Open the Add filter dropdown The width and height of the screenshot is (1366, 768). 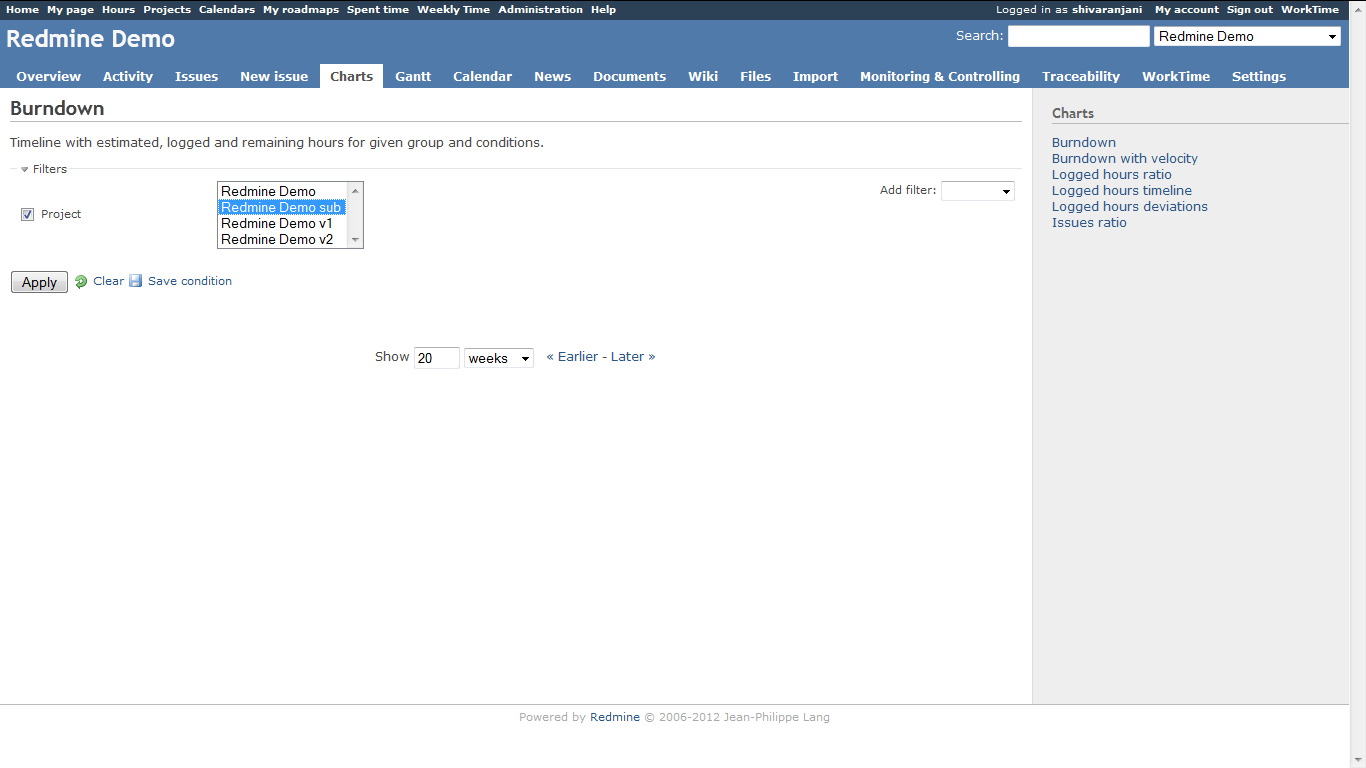click(978, 190)
